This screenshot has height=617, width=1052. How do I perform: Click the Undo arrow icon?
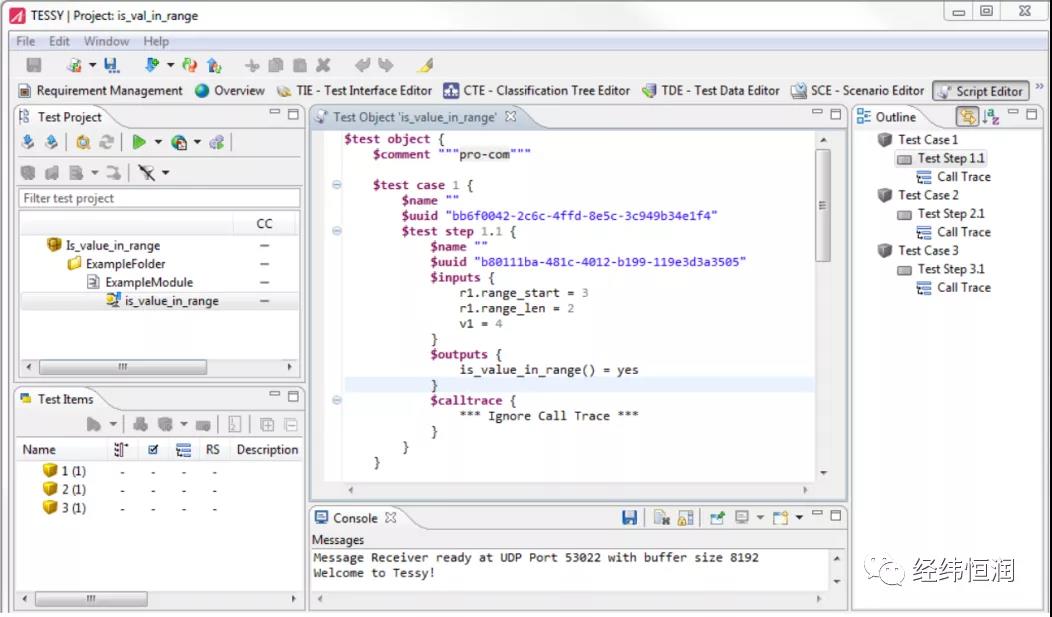(362, 65)
